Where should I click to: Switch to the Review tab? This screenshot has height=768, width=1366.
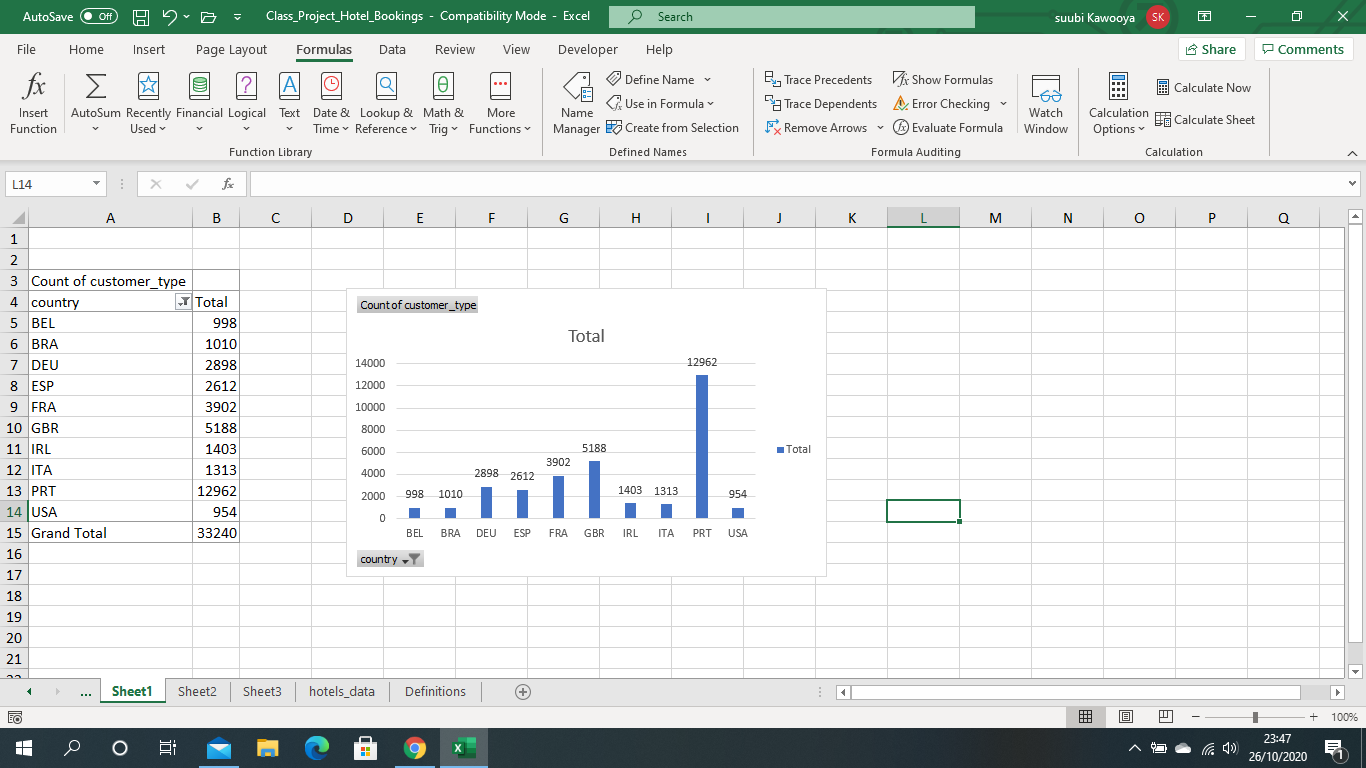click(455, 50)
